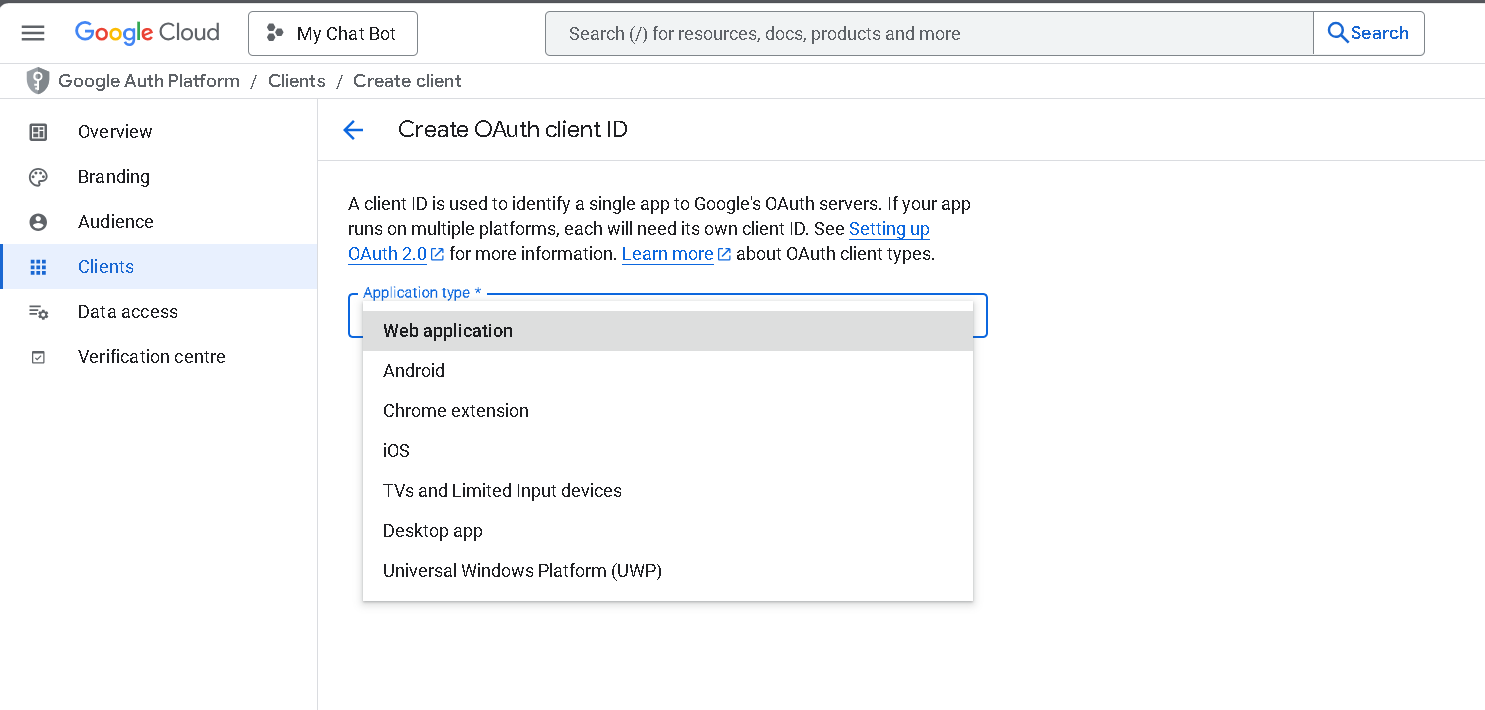
Task: Click the Verification centre checkbox icon
Action: coord(38,357)
